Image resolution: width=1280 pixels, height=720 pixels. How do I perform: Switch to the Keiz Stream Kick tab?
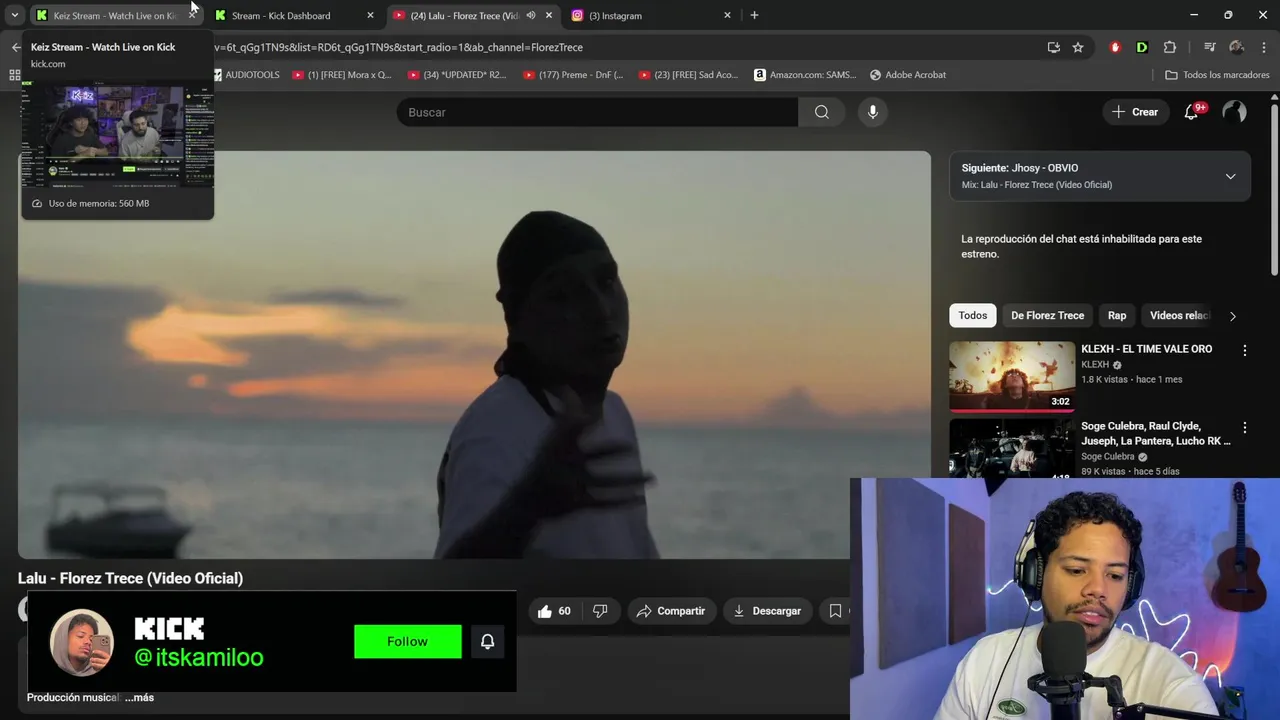[116, 15]
